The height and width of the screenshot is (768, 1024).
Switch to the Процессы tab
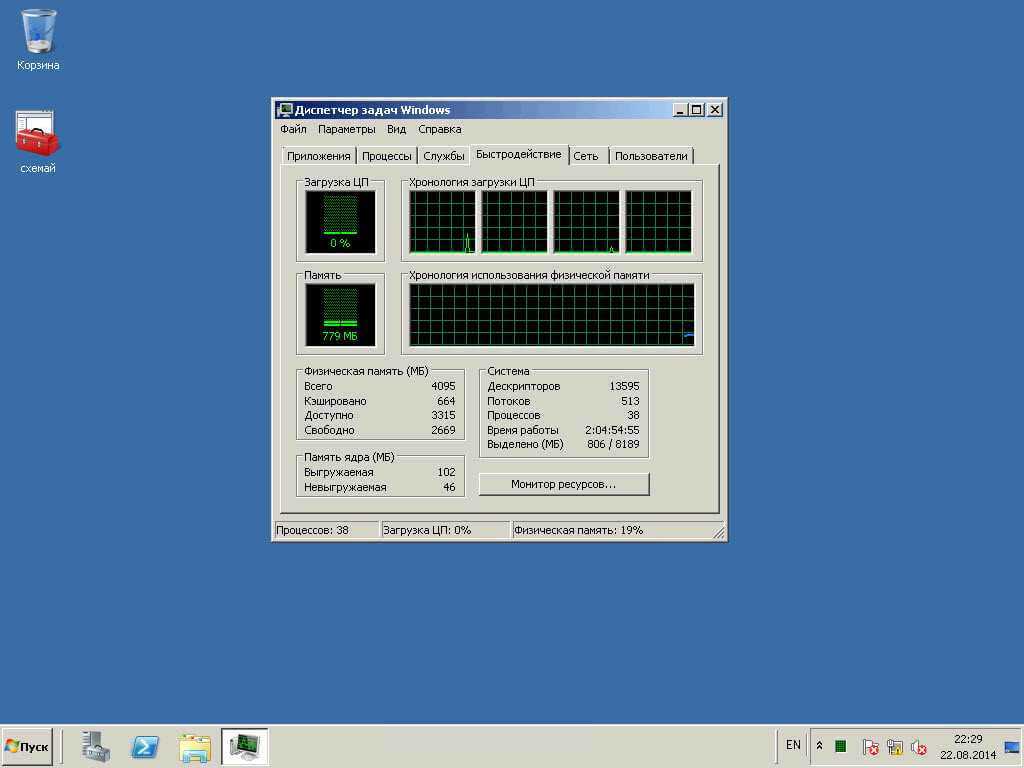[386, 156]
